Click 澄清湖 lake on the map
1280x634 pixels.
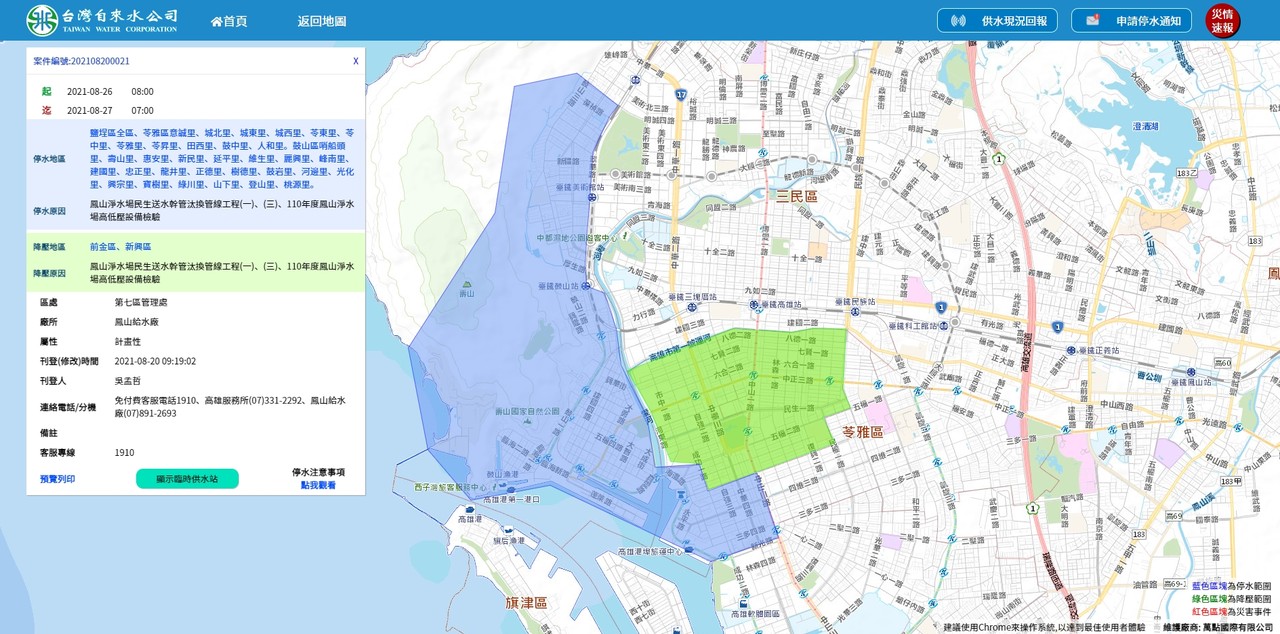tap(1145, 126)
